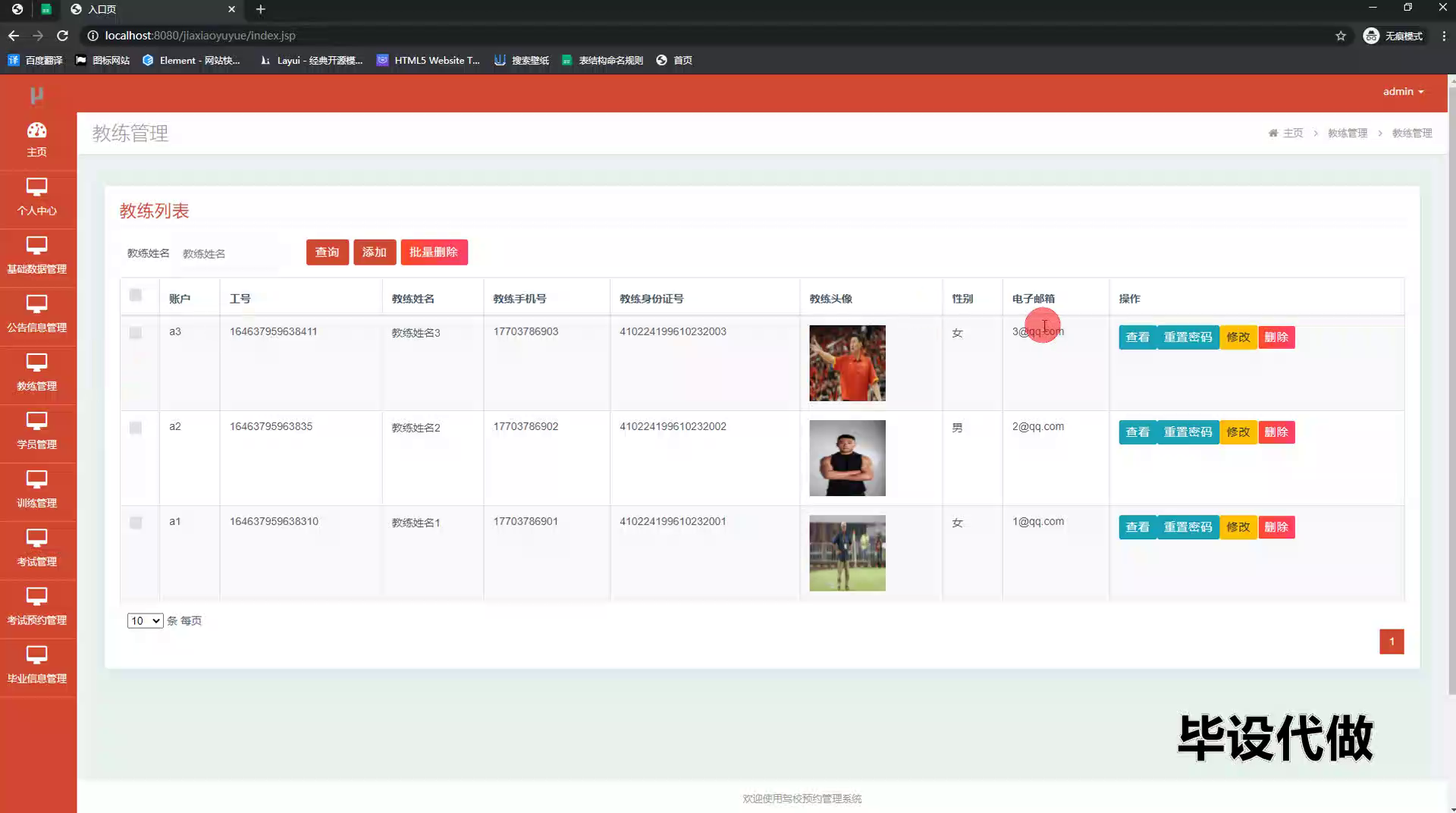
Task: Toggle select-all checkbox in table header
Action: (136, 295)
